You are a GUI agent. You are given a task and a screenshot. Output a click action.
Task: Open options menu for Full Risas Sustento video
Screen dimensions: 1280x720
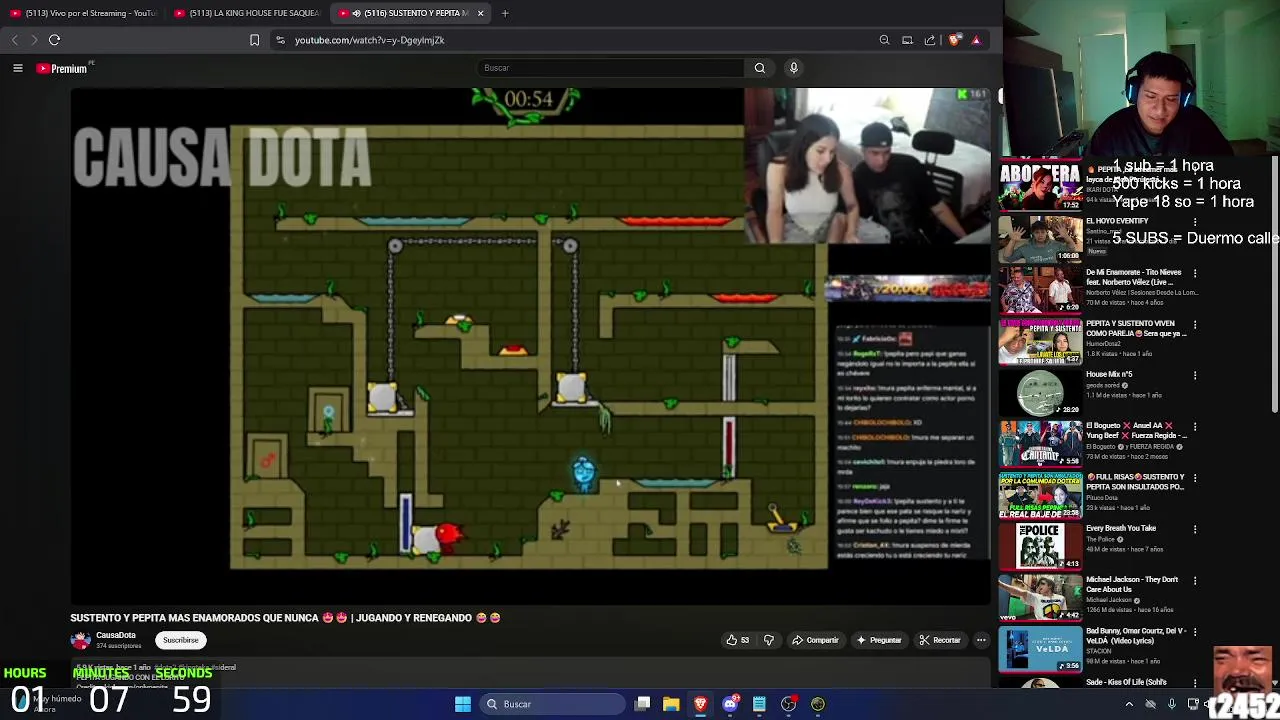tap(1194, 477)
